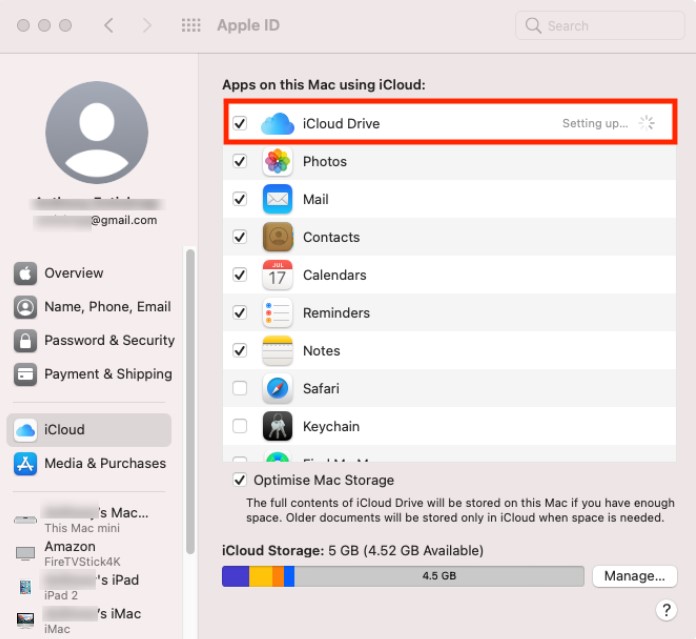696x639 pixels.
Task: Go forward with the right arrow
Action: point(147,25)
